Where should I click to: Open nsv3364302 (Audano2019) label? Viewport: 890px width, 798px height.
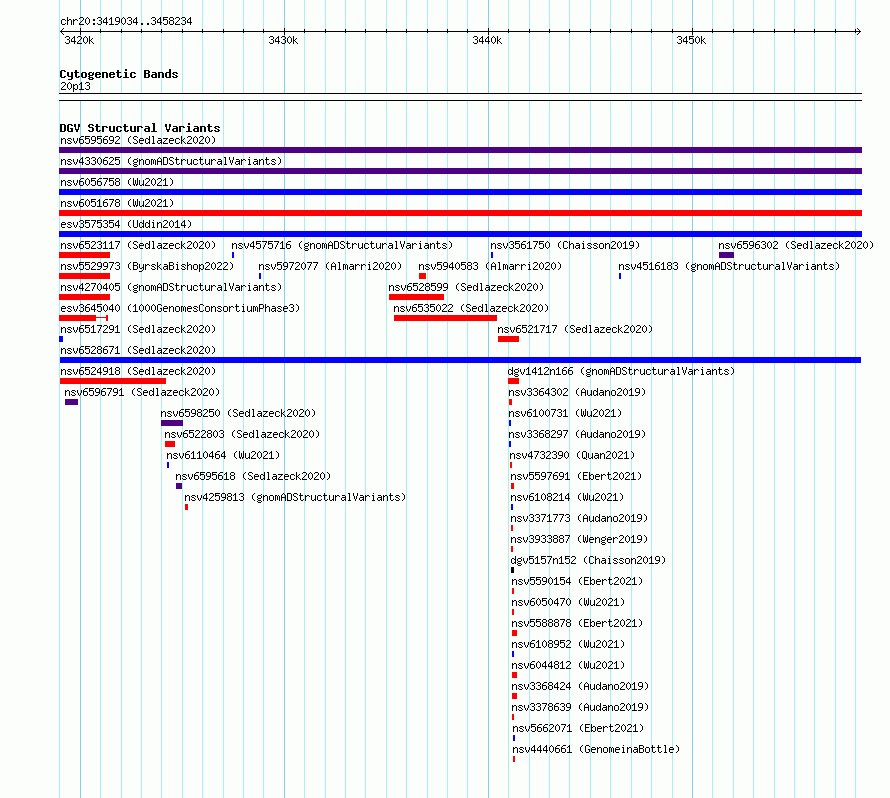click(577, 392)
